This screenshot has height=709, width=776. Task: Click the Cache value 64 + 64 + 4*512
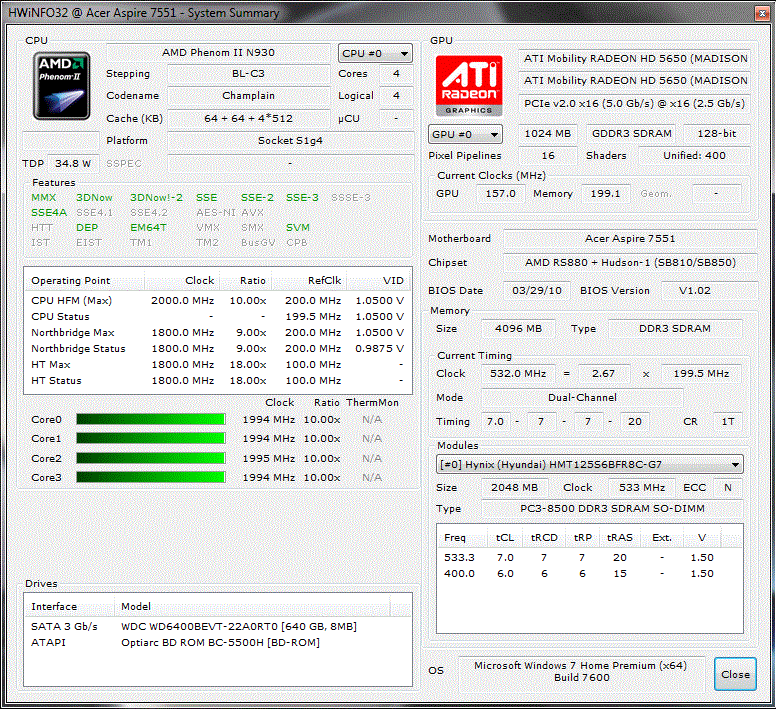248,118
